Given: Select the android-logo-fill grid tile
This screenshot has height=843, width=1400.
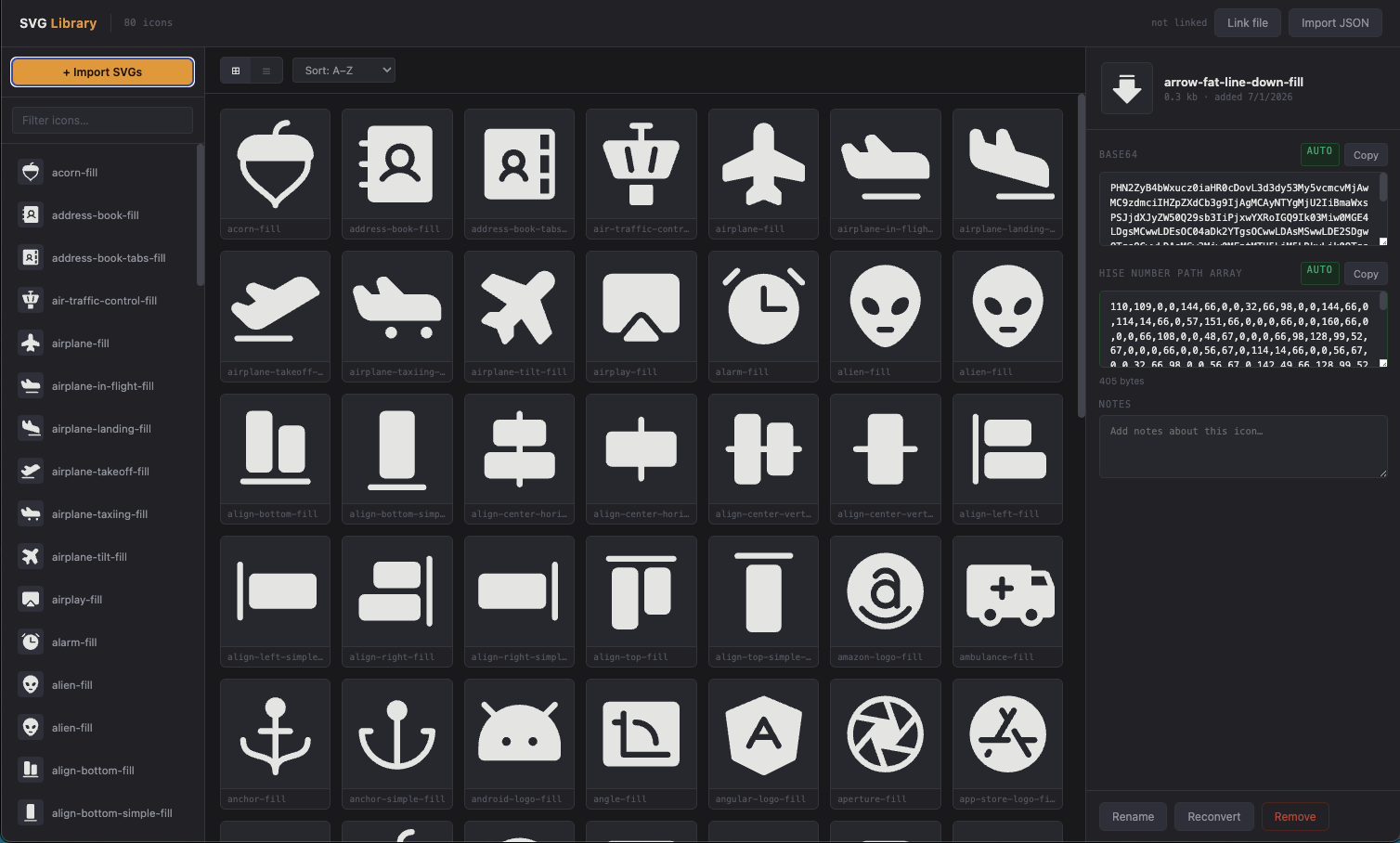Looking at the screenshot, I should (519, 744).
